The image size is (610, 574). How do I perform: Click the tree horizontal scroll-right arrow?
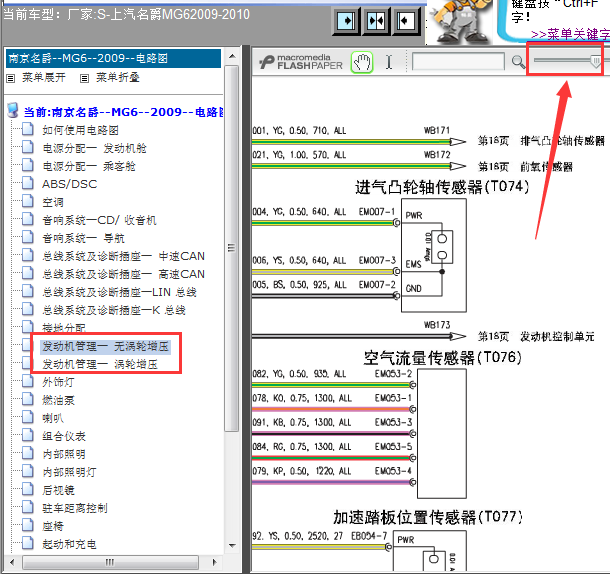tap(214, 562)
